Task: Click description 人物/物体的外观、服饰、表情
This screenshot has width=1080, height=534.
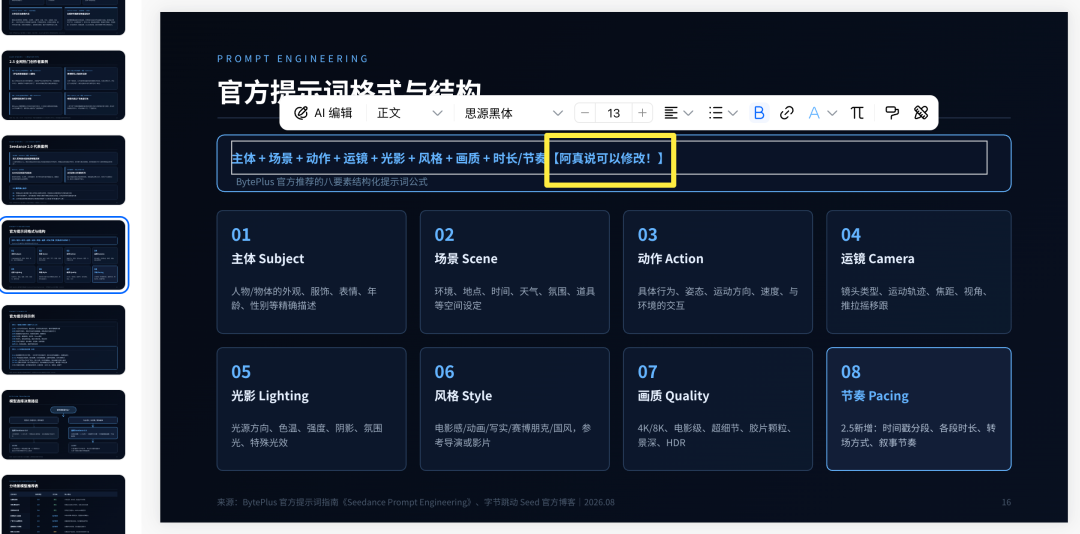Action: click(304, 298)
